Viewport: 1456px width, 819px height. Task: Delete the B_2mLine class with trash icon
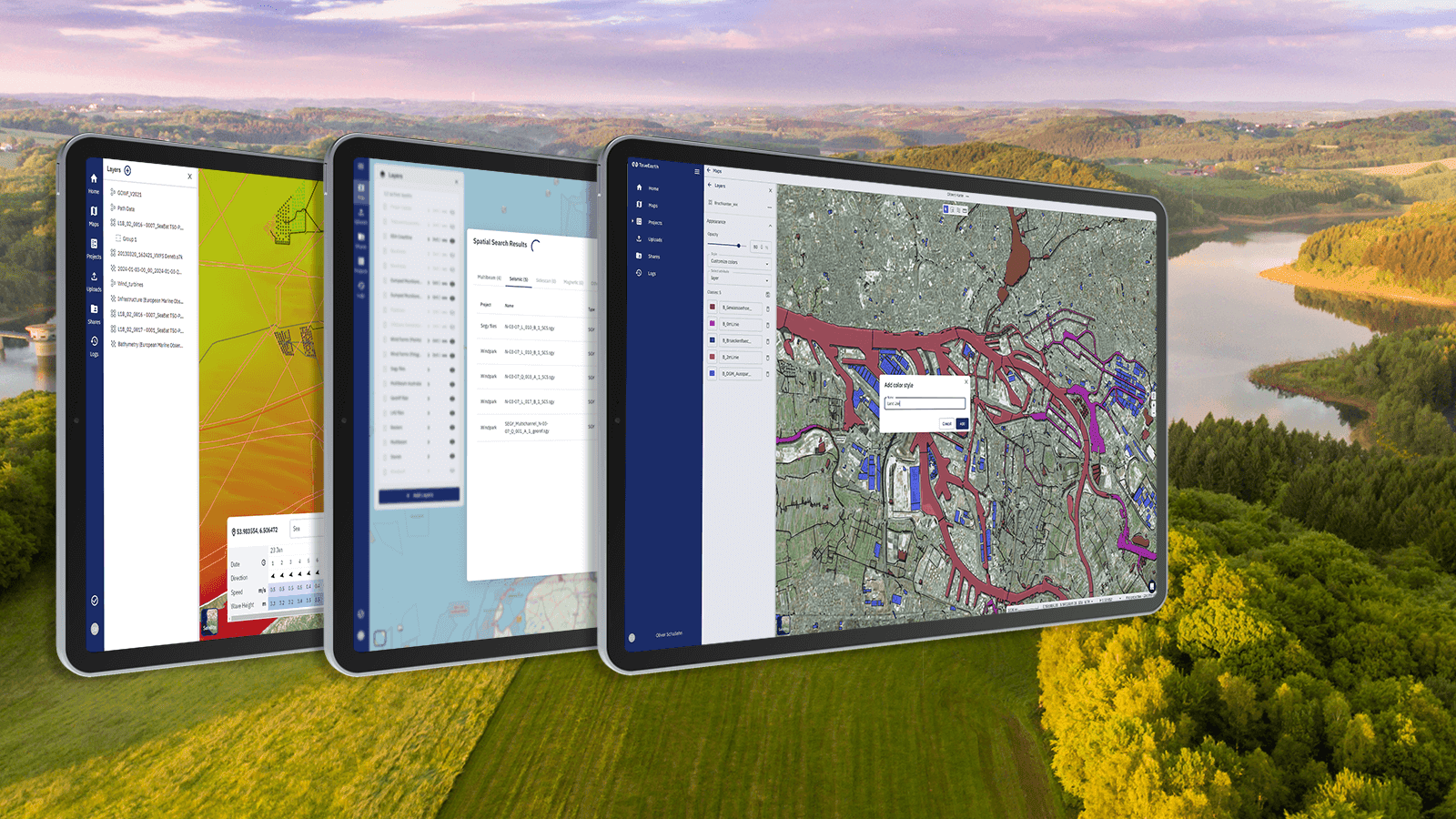point(768,358)
